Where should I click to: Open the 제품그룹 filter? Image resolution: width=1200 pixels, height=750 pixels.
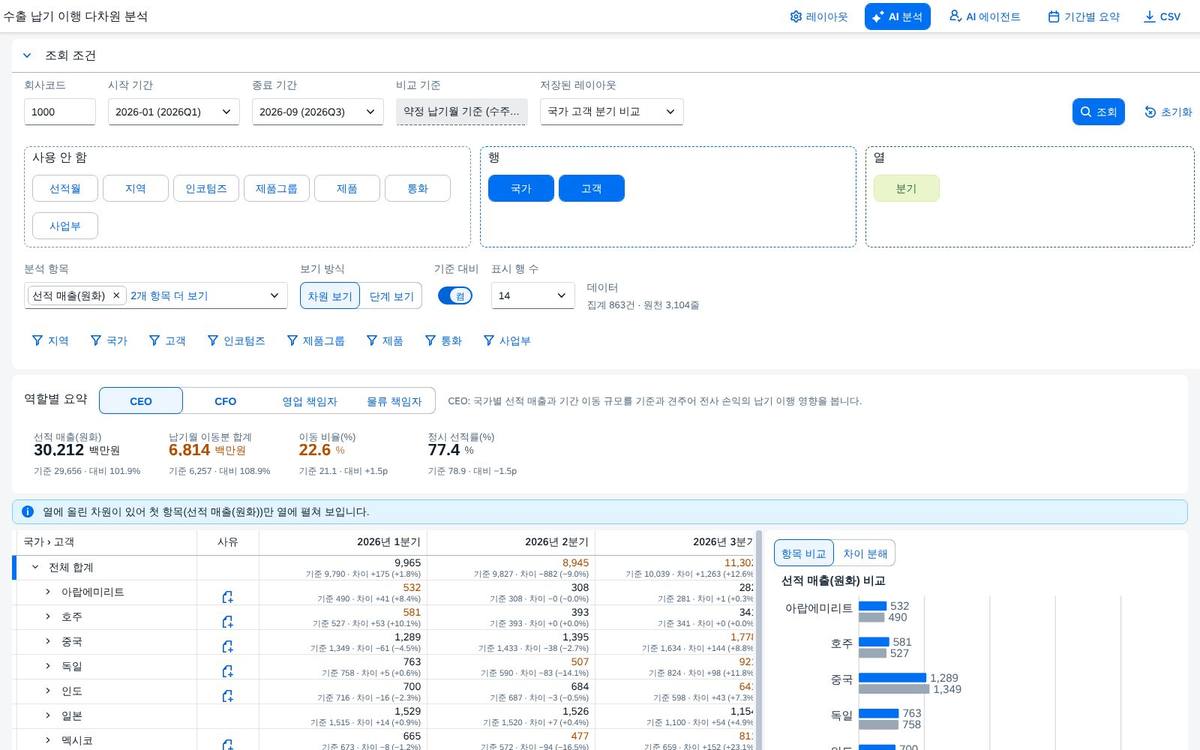click(315, 341)
